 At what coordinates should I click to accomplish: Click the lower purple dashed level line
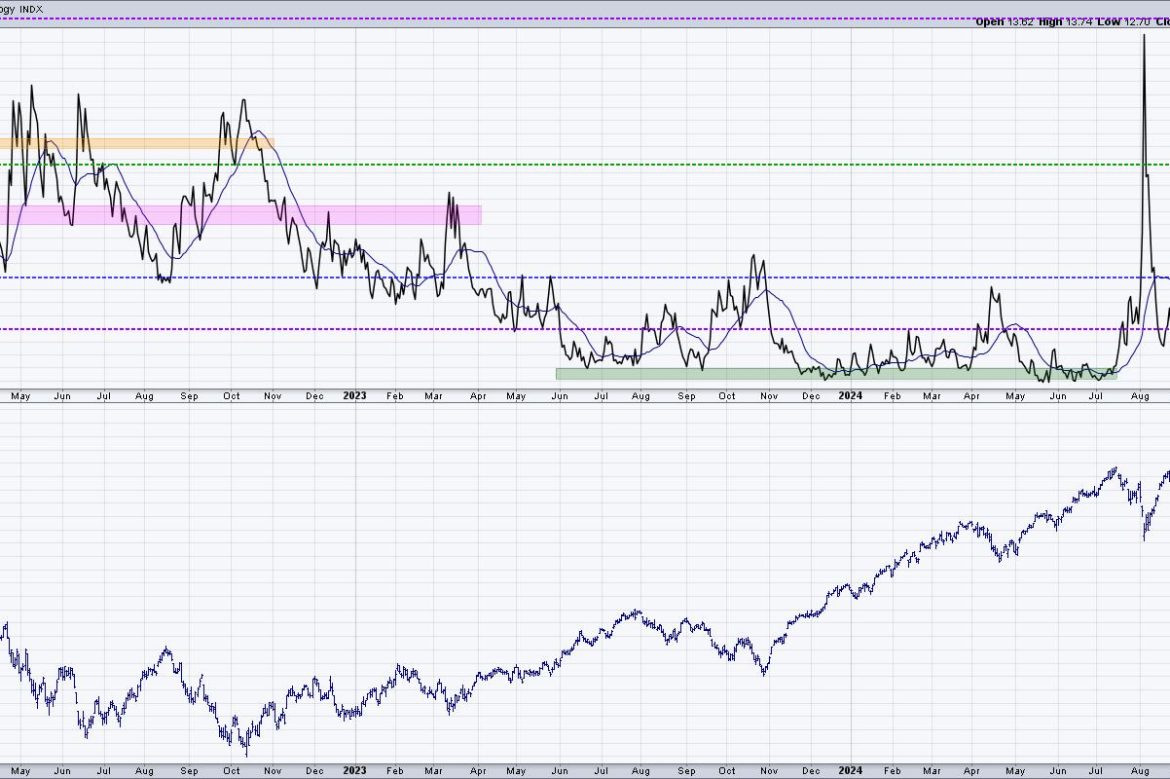[600, 329]
